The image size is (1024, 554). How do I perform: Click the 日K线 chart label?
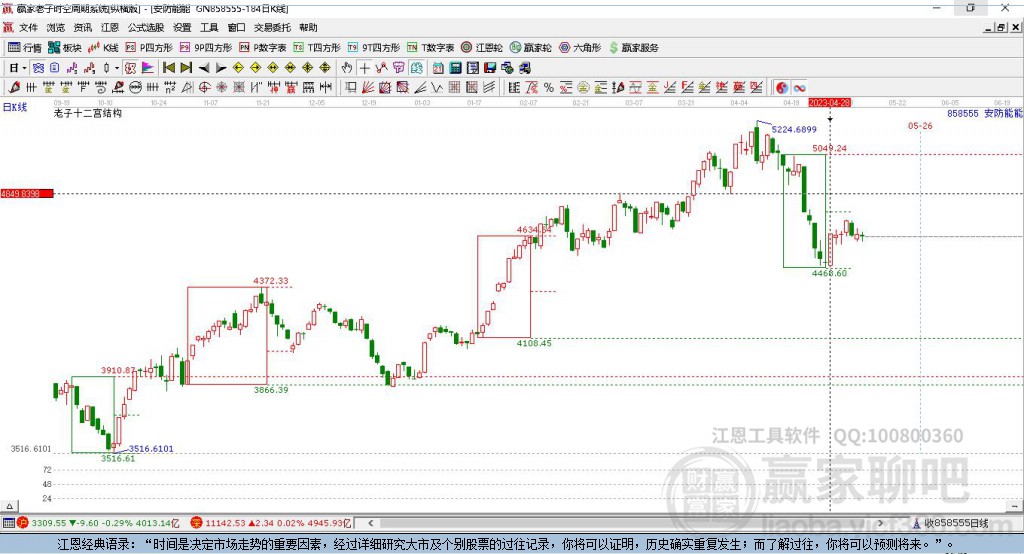14,106
